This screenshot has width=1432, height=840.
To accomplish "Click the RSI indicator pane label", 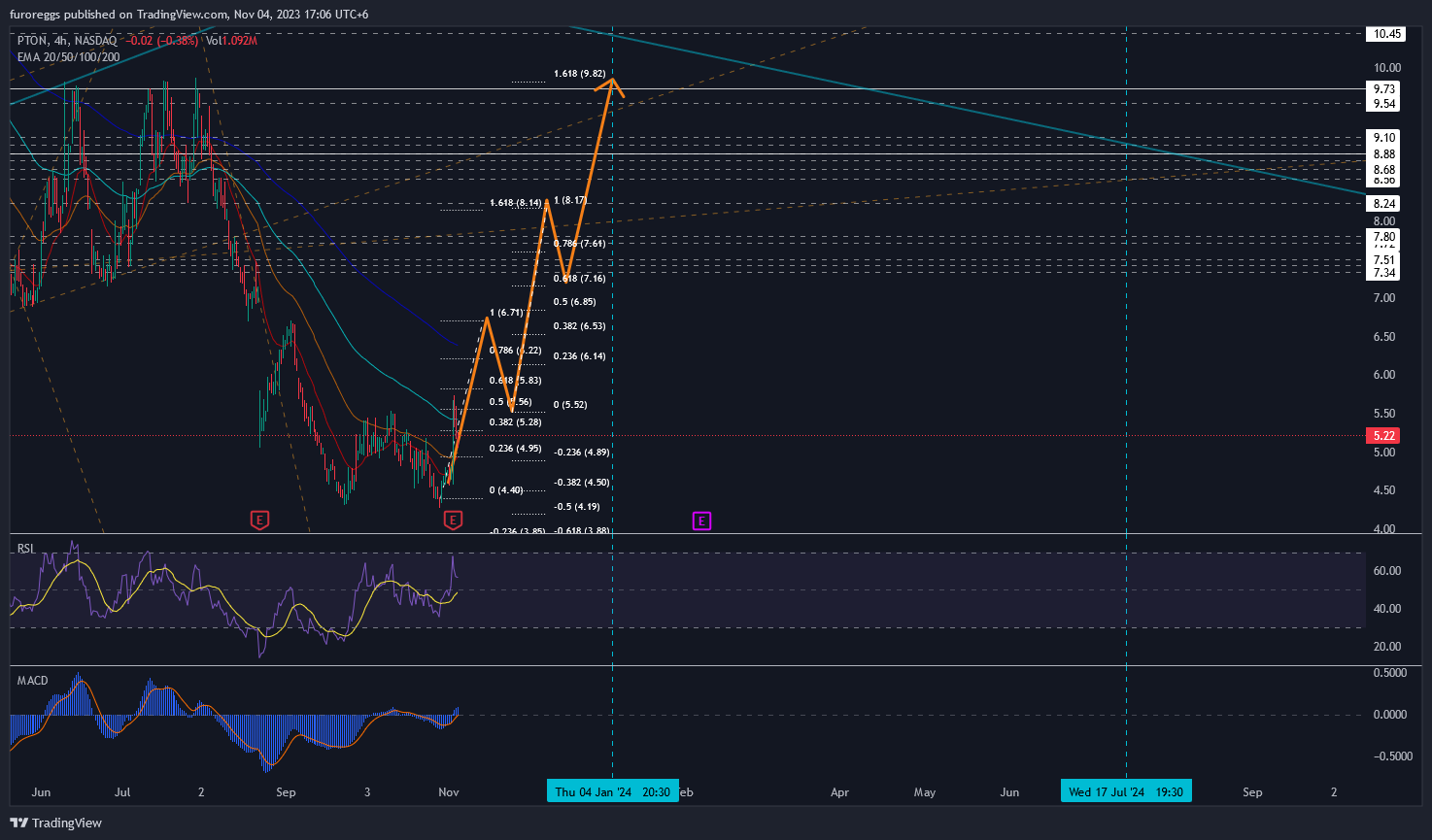I will (26, 549).
